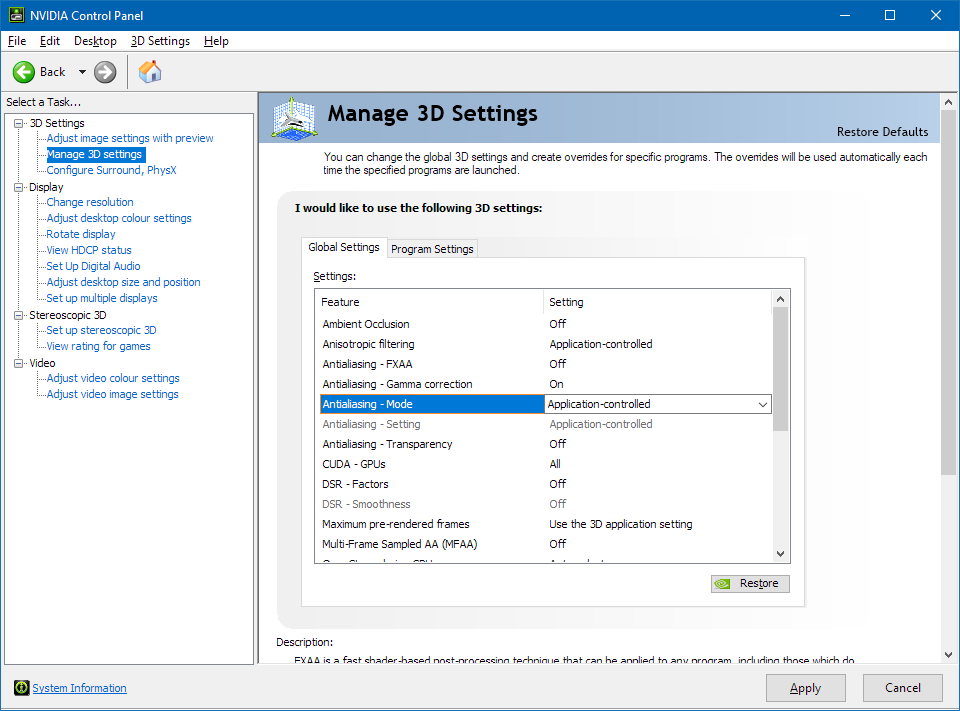Switch to the Program Settings tab

432,249
